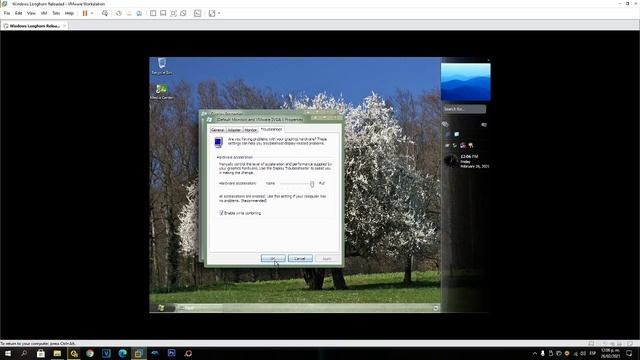Viewport: 640px width, 360px height.
Task: Enter full screen mode via toolbar icon
Action: 173,13
